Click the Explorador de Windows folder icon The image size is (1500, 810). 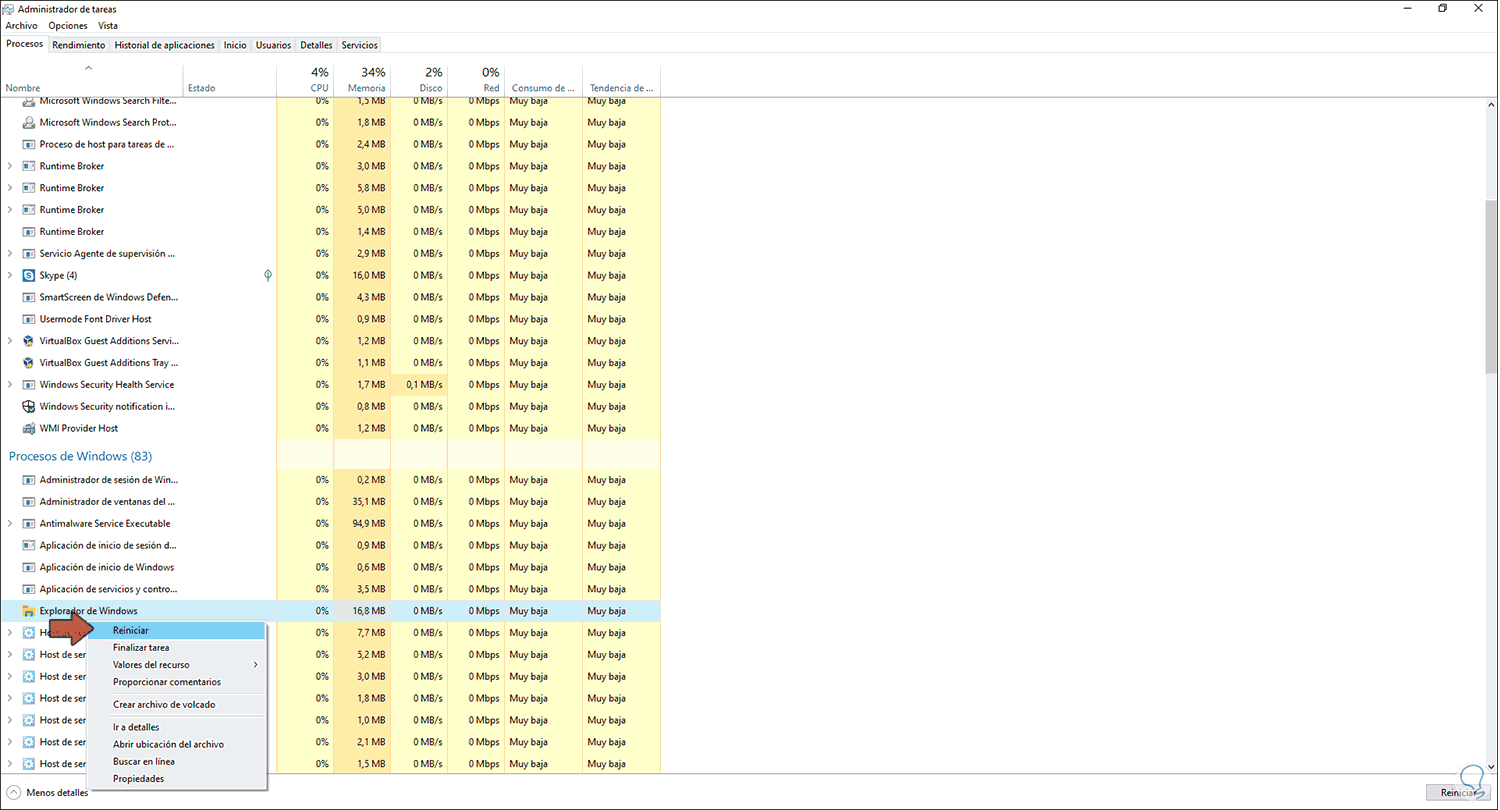tap(28, 611)
